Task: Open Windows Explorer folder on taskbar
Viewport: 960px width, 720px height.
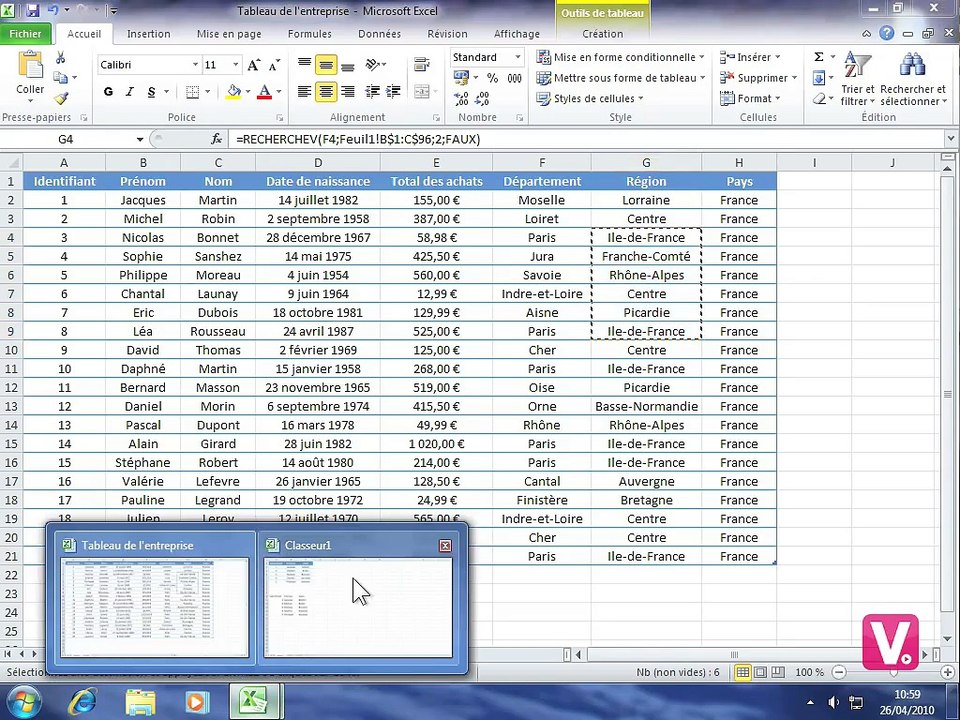Action: [x=140, y=702]
